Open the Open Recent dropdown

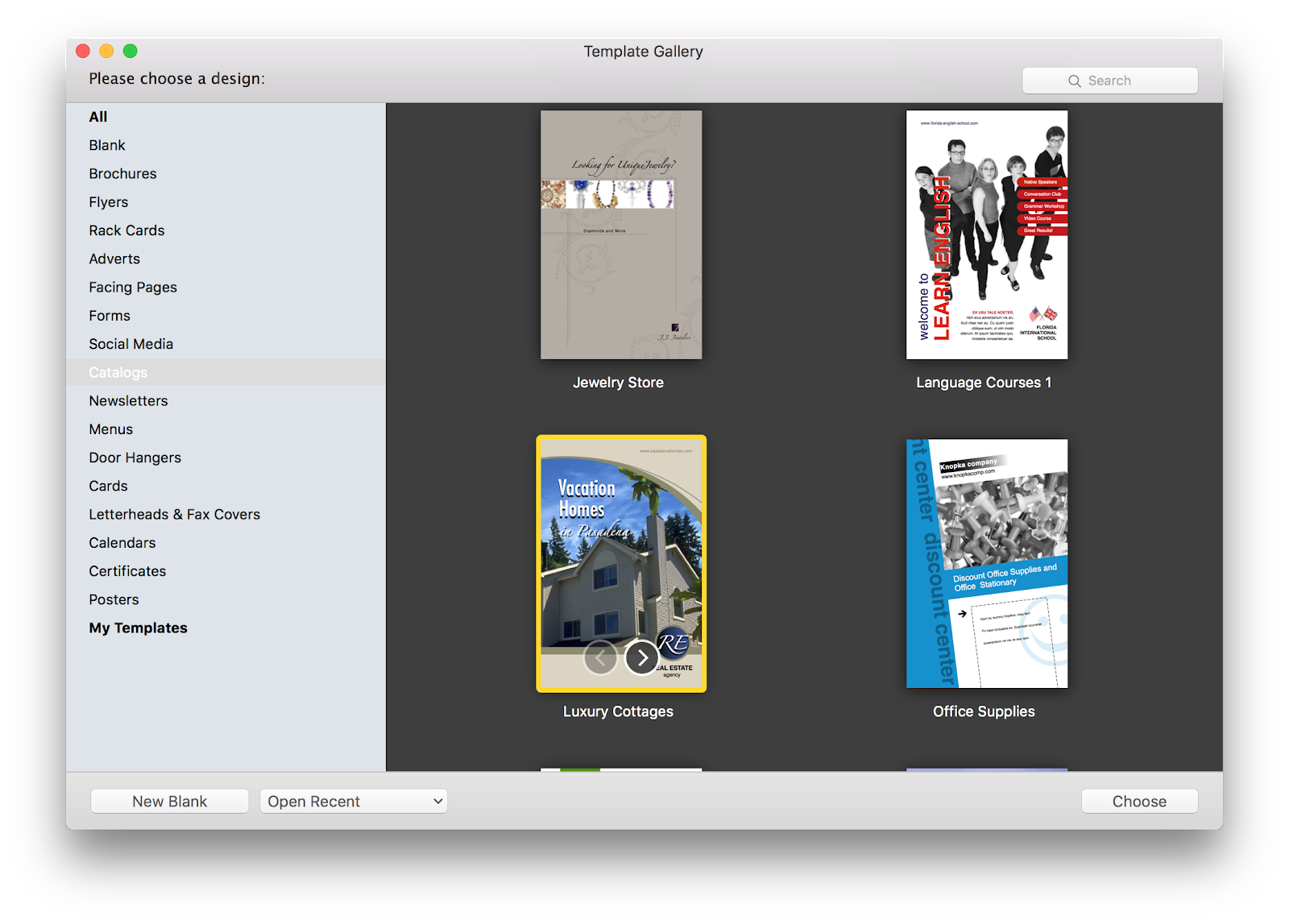pos(353,801)
